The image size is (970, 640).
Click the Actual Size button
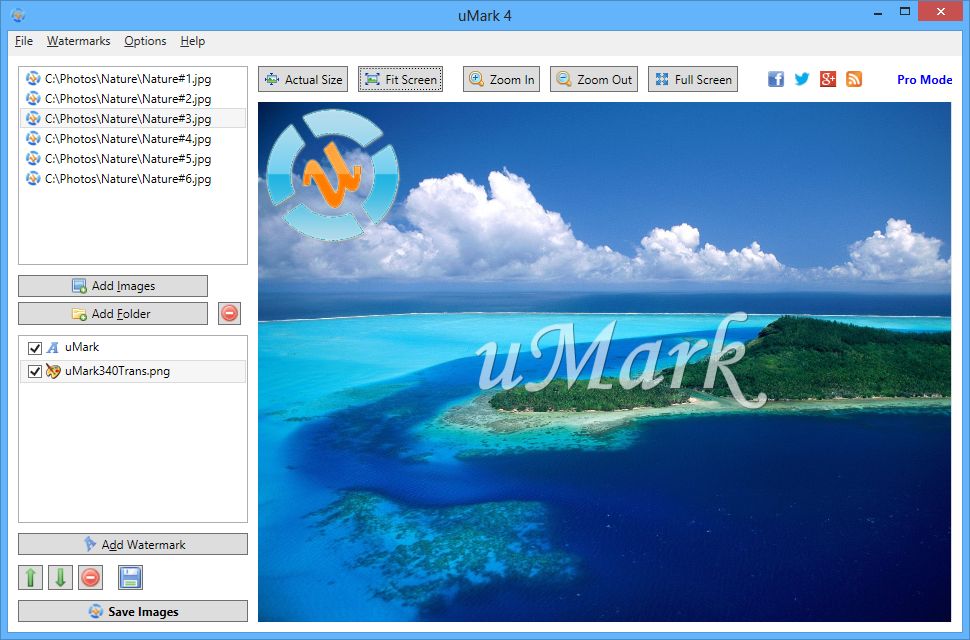coord(303,79)
